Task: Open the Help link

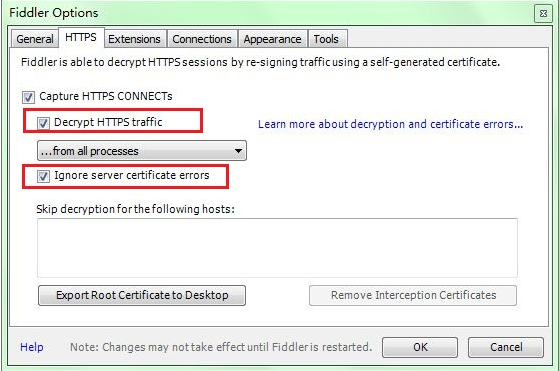Action: pyautogui.click(x=32, y=347)
